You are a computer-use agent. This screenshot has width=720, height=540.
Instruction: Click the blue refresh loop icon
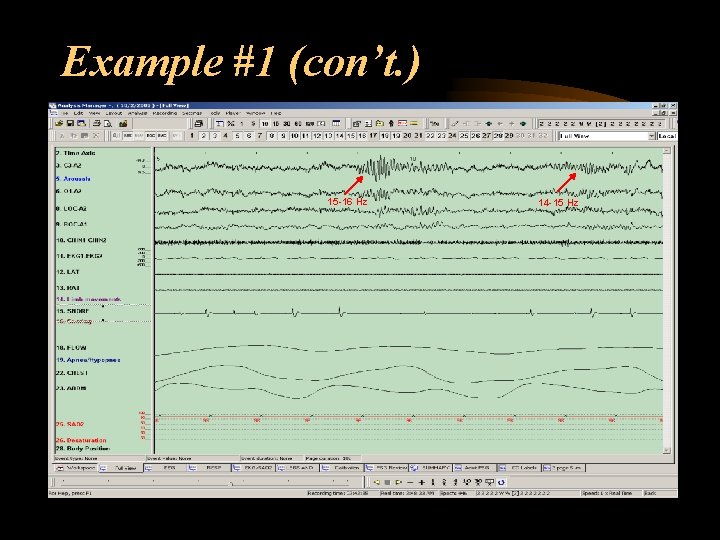(x=501, y=483)
